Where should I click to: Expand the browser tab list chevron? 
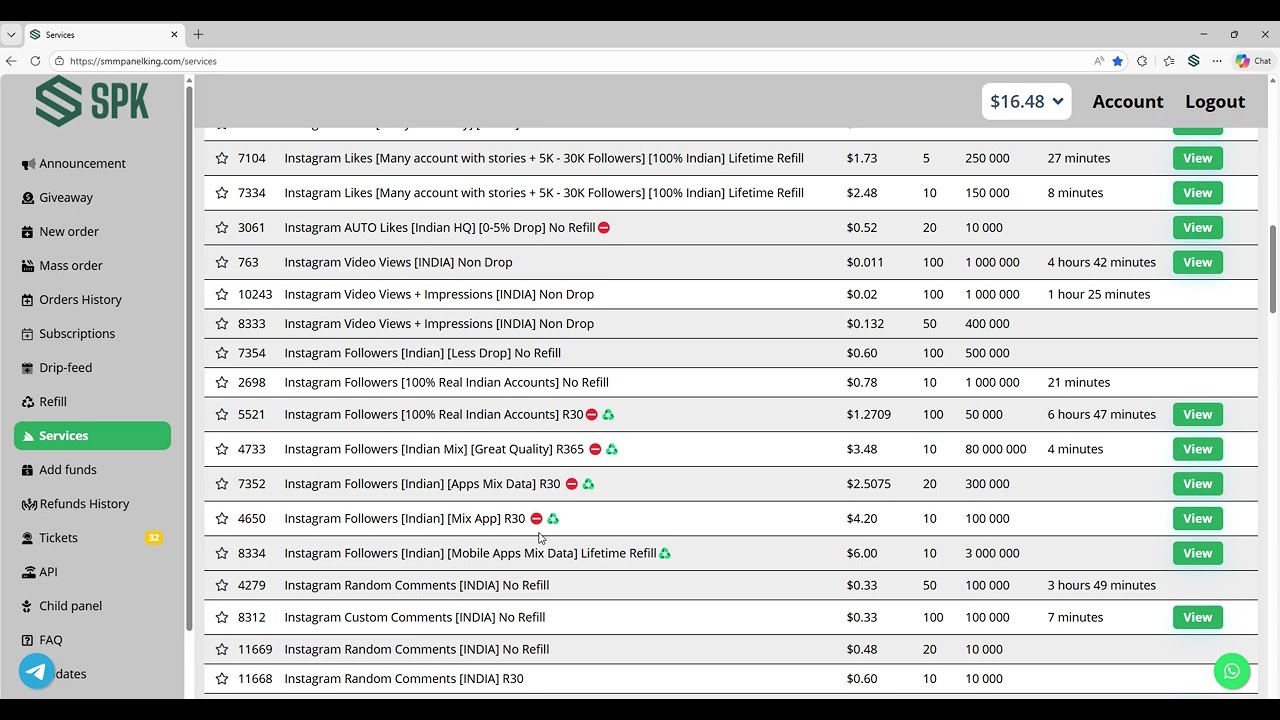[x=11, y=34]
